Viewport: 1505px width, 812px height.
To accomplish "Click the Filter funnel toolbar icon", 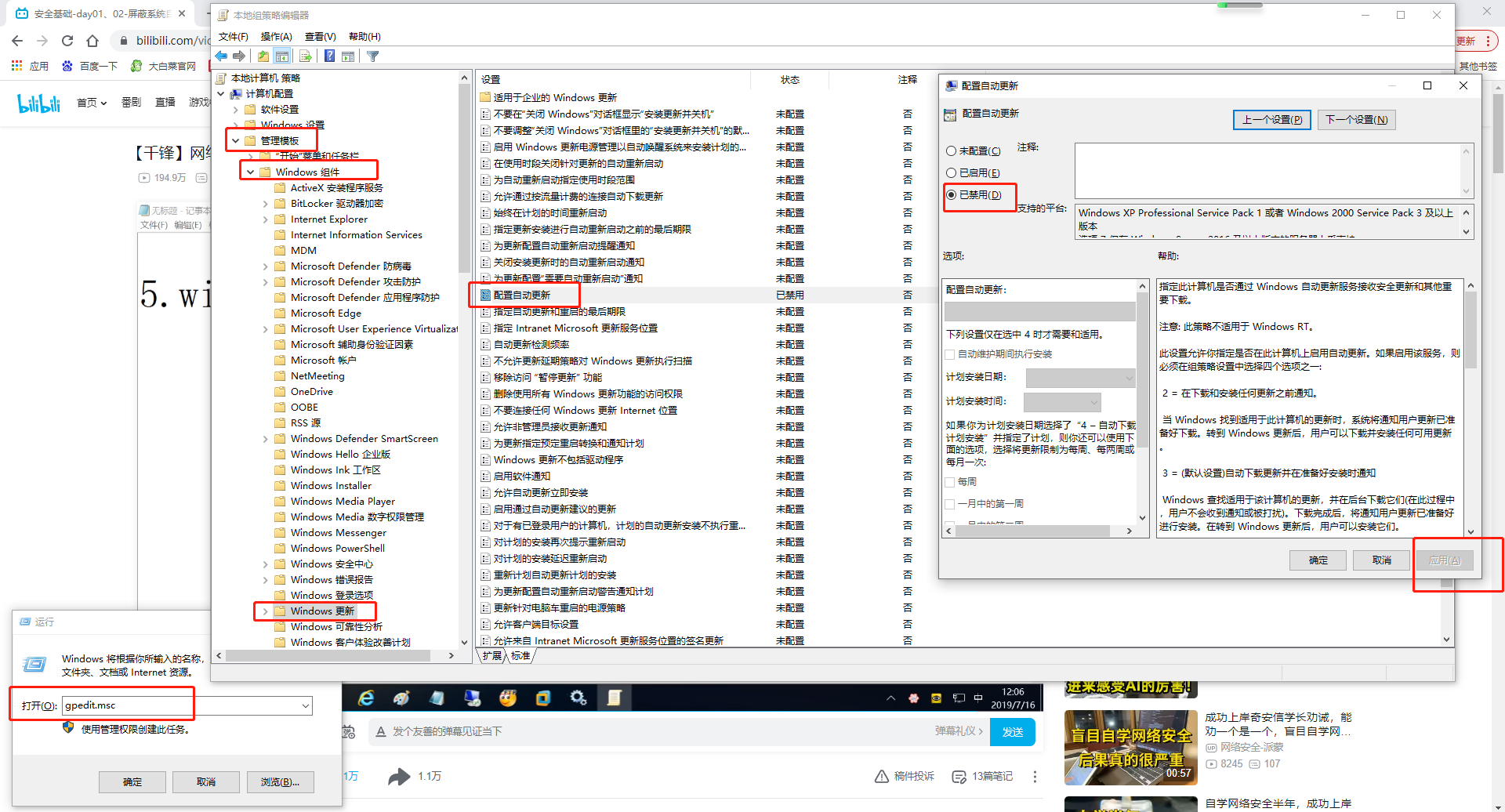I will 373,56.
